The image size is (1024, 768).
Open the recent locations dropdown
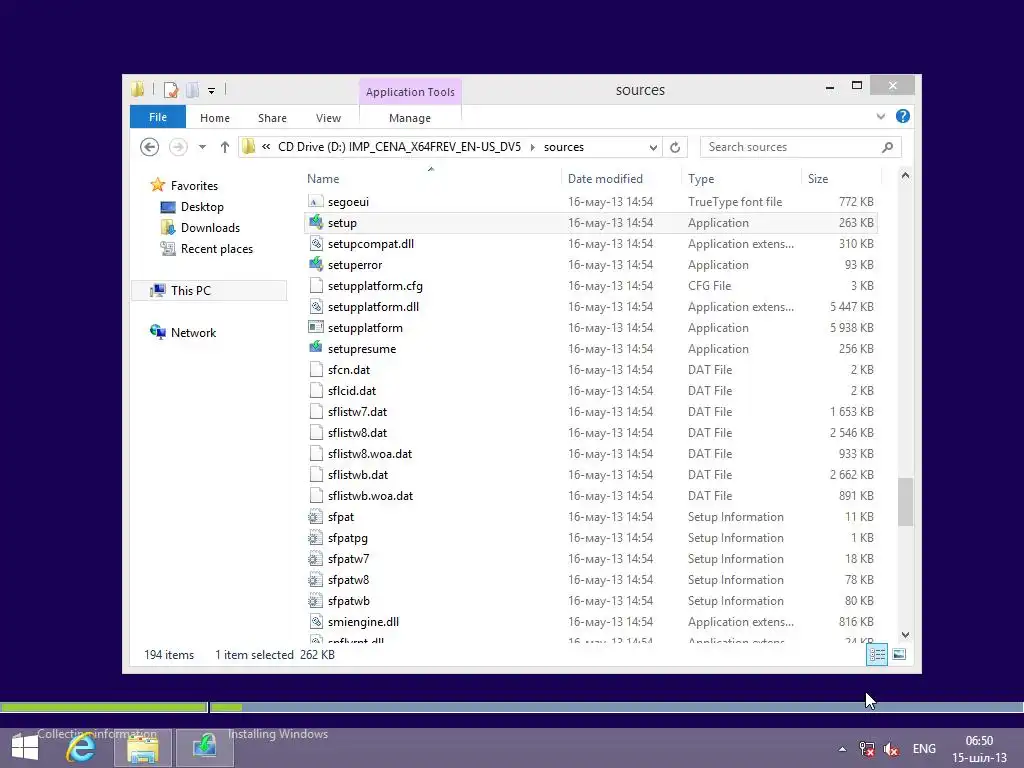point(202,147)
